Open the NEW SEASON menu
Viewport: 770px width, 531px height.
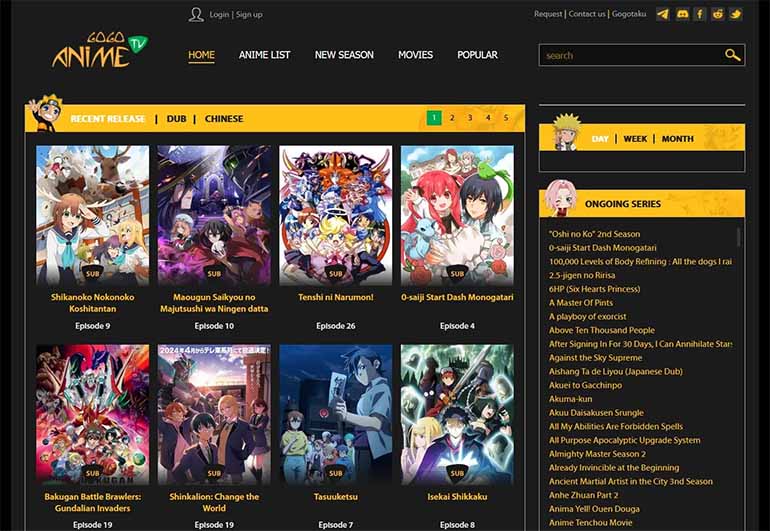(344, 55)
